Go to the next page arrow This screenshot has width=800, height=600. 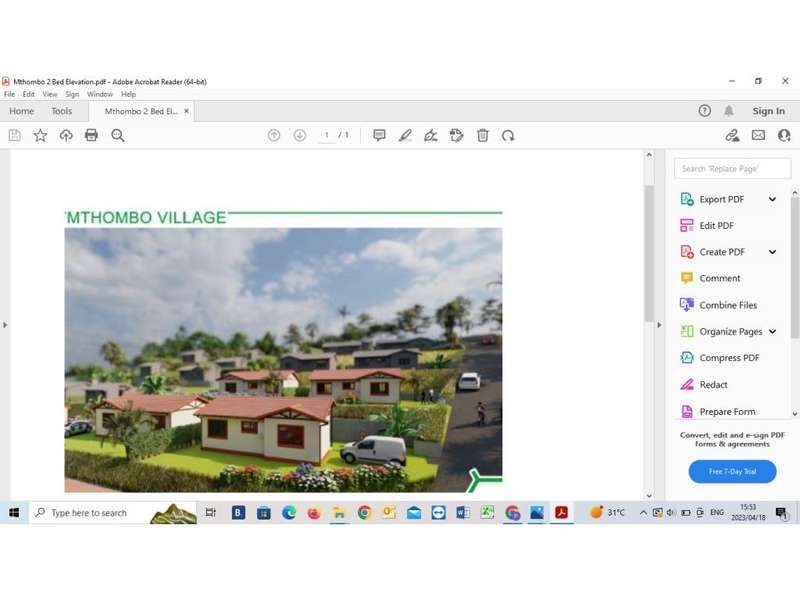coord(299,135)
